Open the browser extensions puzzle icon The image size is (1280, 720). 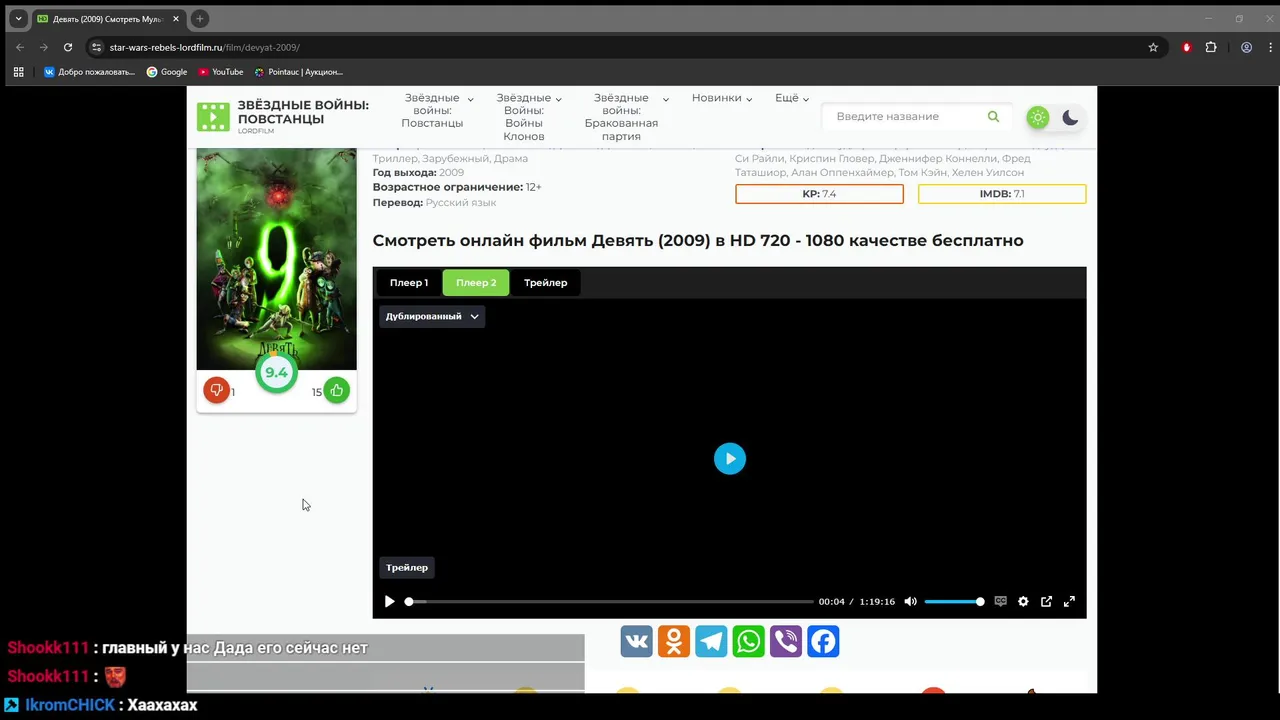pos(1211,47)
